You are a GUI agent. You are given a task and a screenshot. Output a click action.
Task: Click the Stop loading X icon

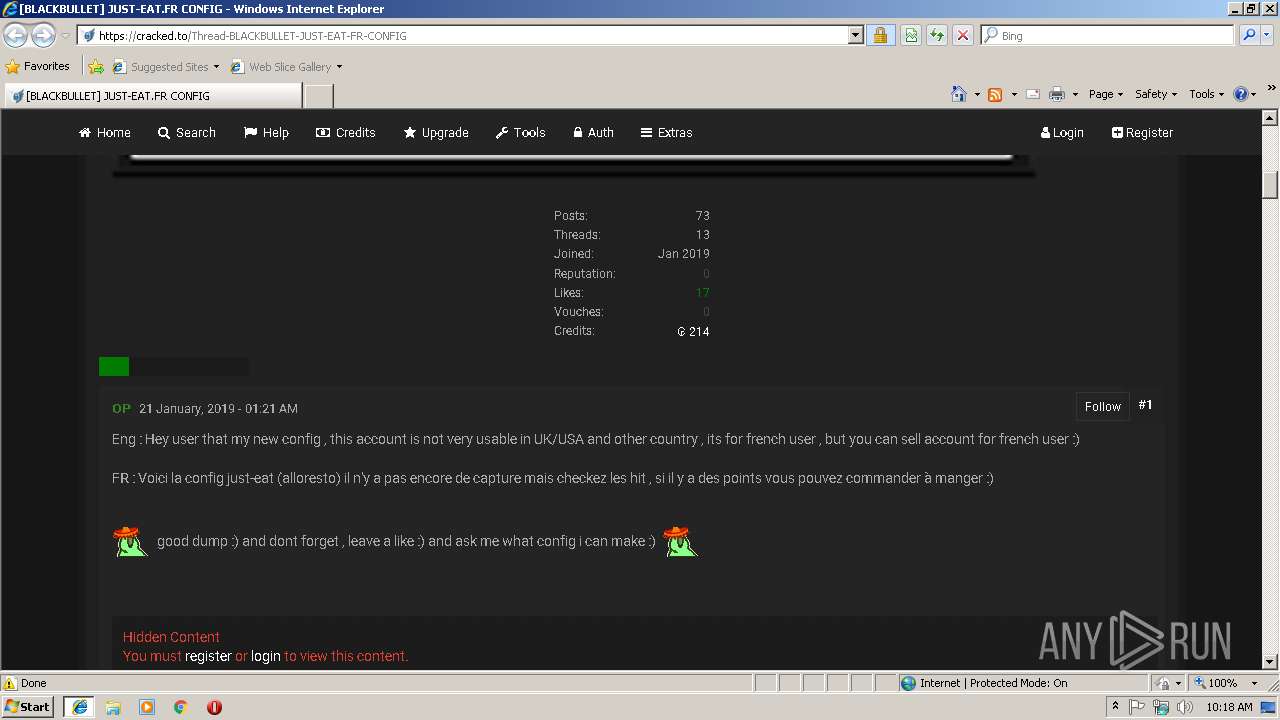(x=962, y=36)
